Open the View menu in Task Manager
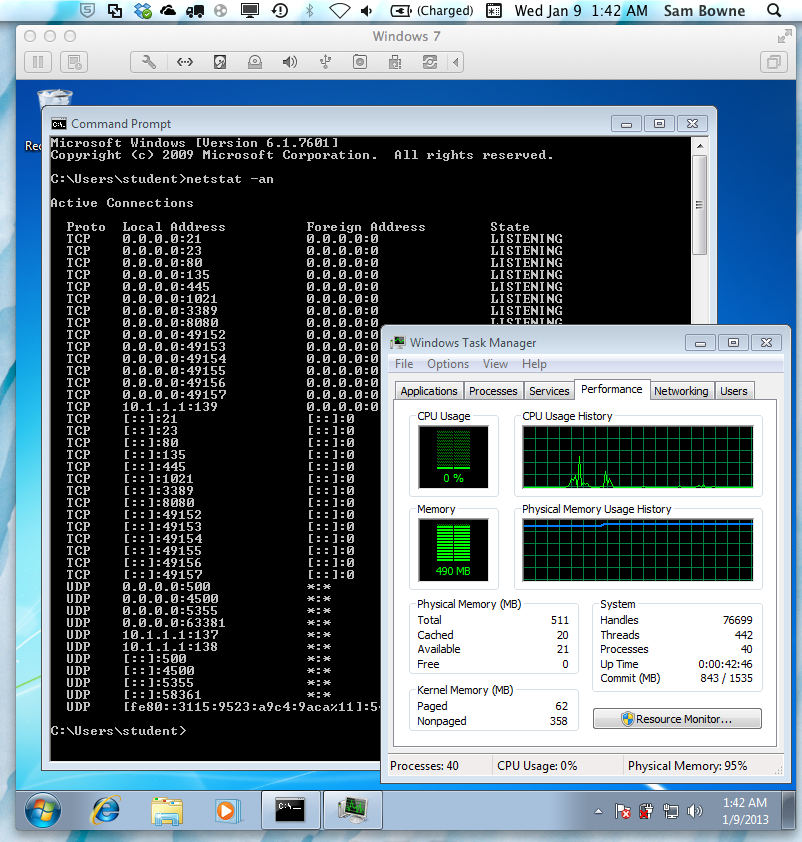 pos(495,364)
